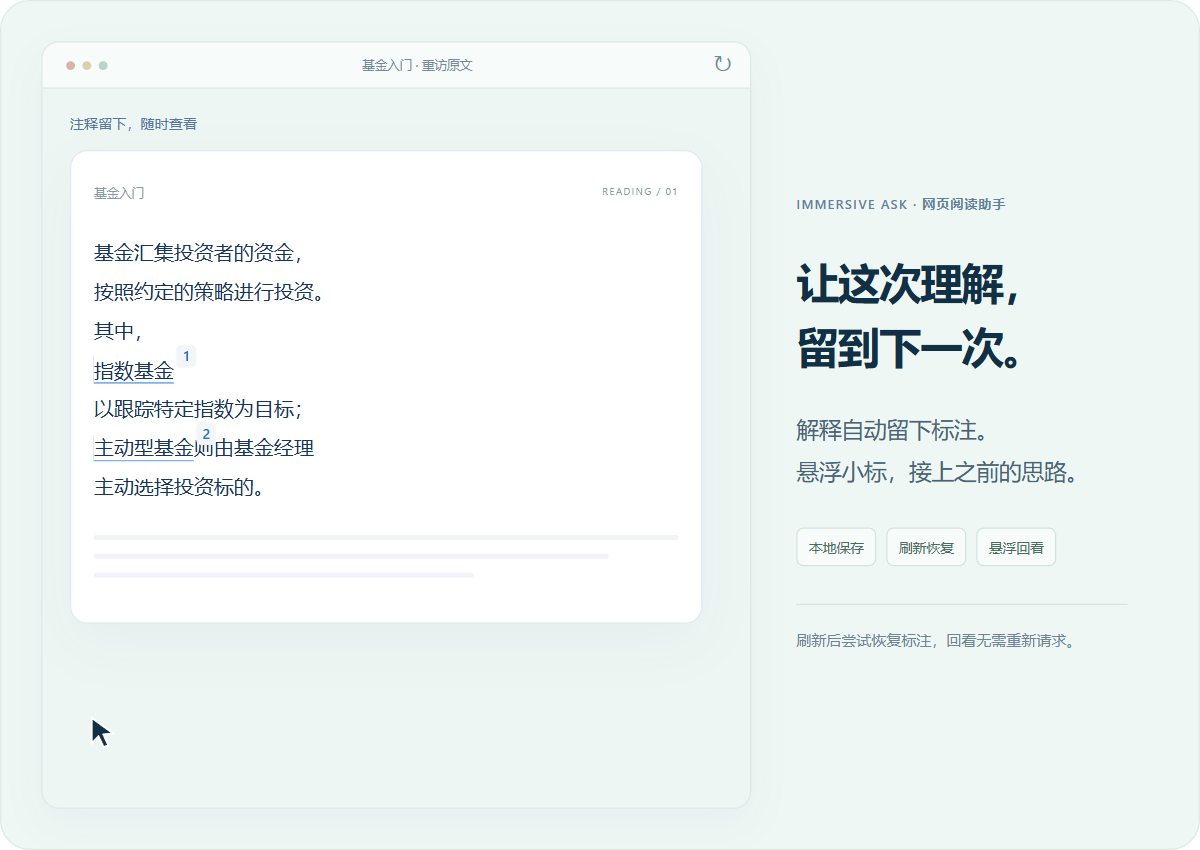Click the line 其中，
The width and height of the screenshot is (1200, 850).
tap(119, 331)
